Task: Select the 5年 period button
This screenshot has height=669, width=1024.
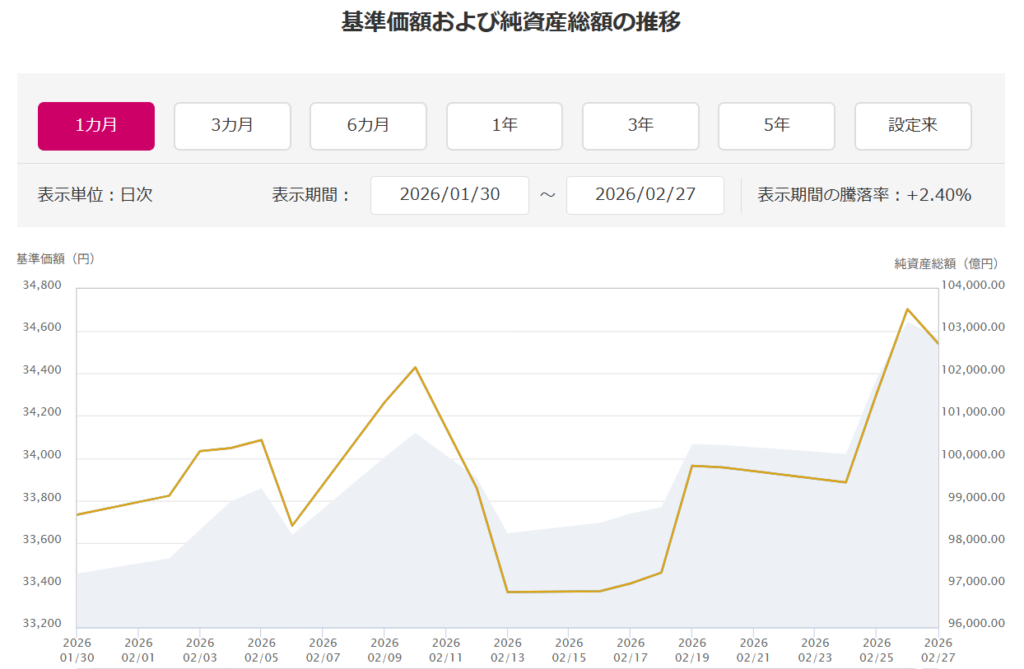Action: tap(776, 126)
